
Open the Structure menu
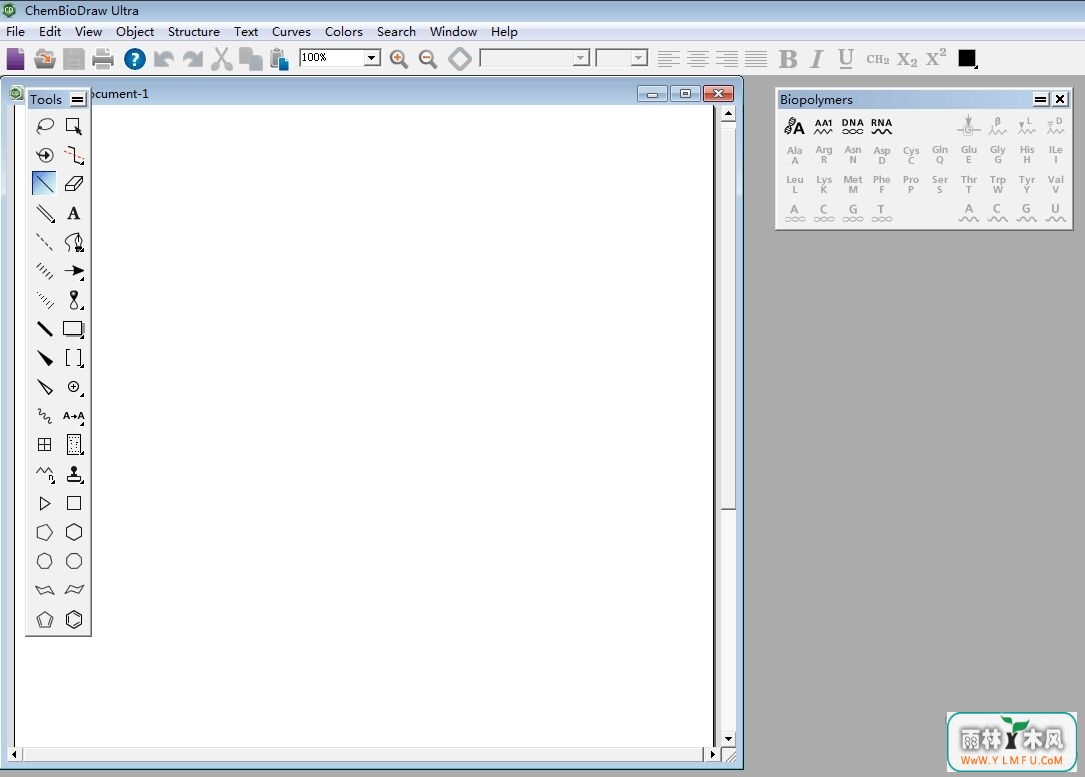[x=194, y=32]
